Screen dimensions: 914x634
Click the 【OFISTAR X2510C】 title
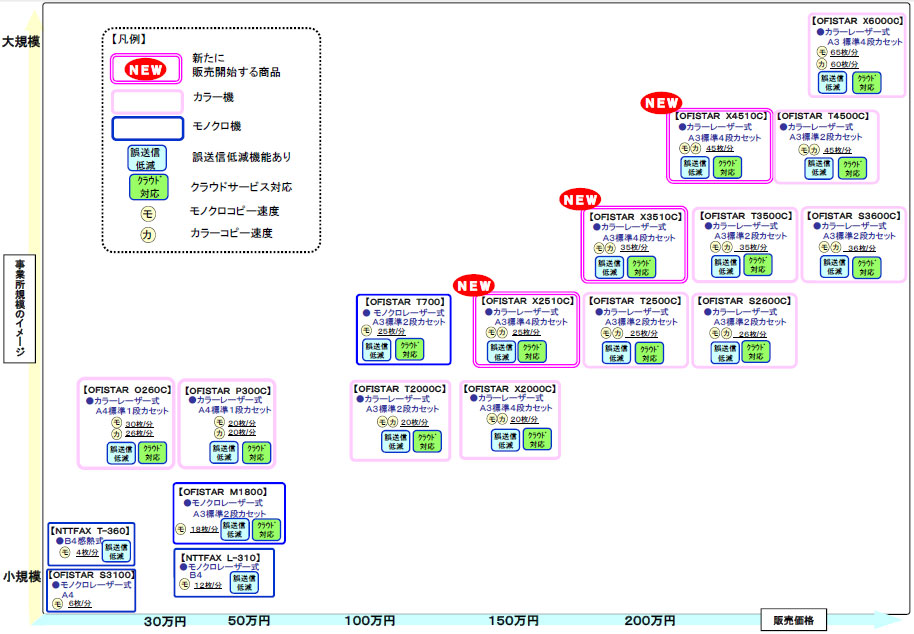(528, 301)
